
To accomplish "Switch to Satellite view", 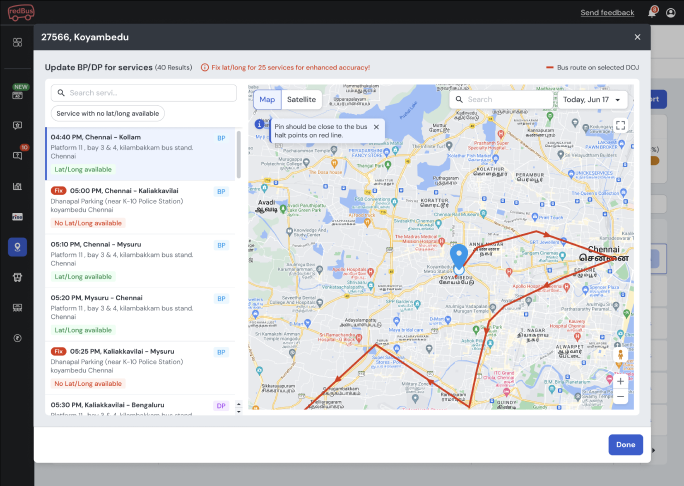I will coord(301,99).
